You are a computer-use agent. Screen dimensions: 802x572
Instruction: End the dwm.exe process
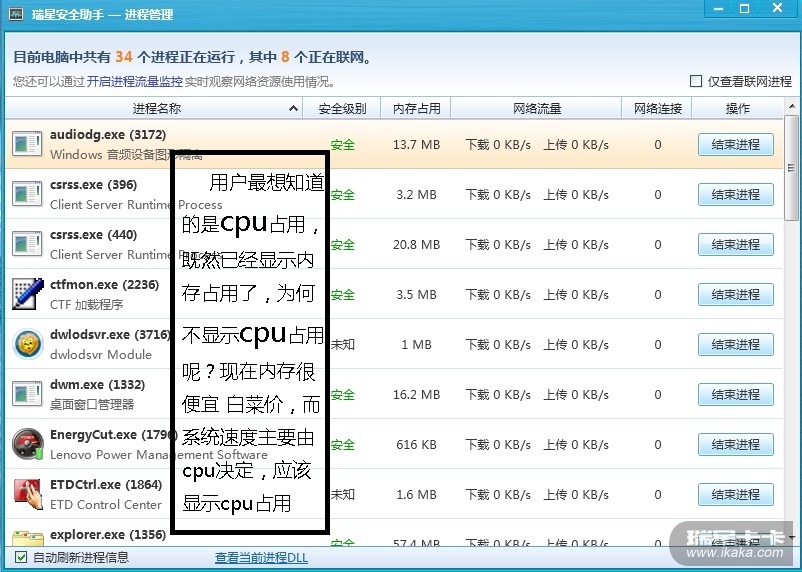736,394
